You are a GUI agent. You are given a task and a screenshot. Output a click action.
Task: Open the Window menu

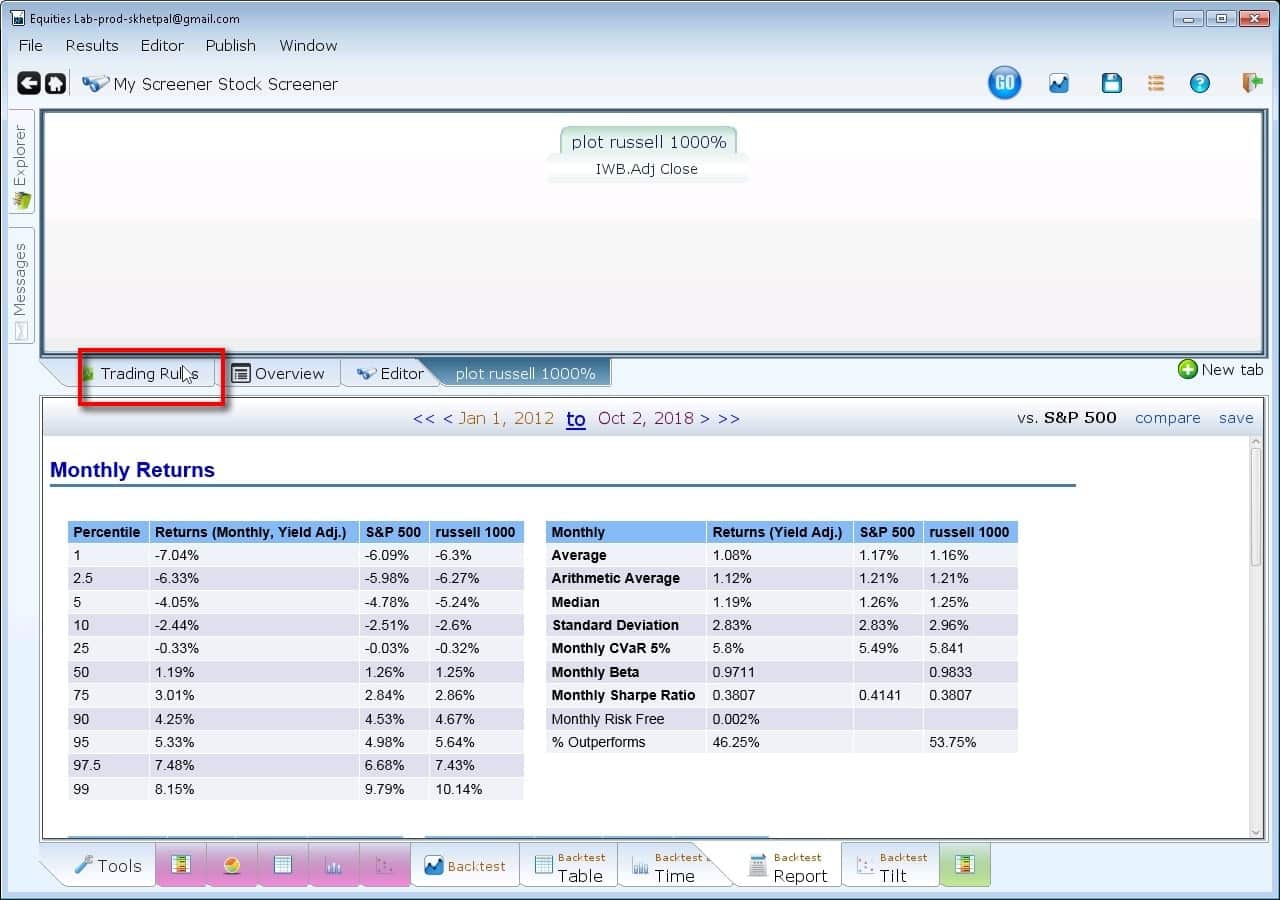pyautogui.click(x=308, y=45)
